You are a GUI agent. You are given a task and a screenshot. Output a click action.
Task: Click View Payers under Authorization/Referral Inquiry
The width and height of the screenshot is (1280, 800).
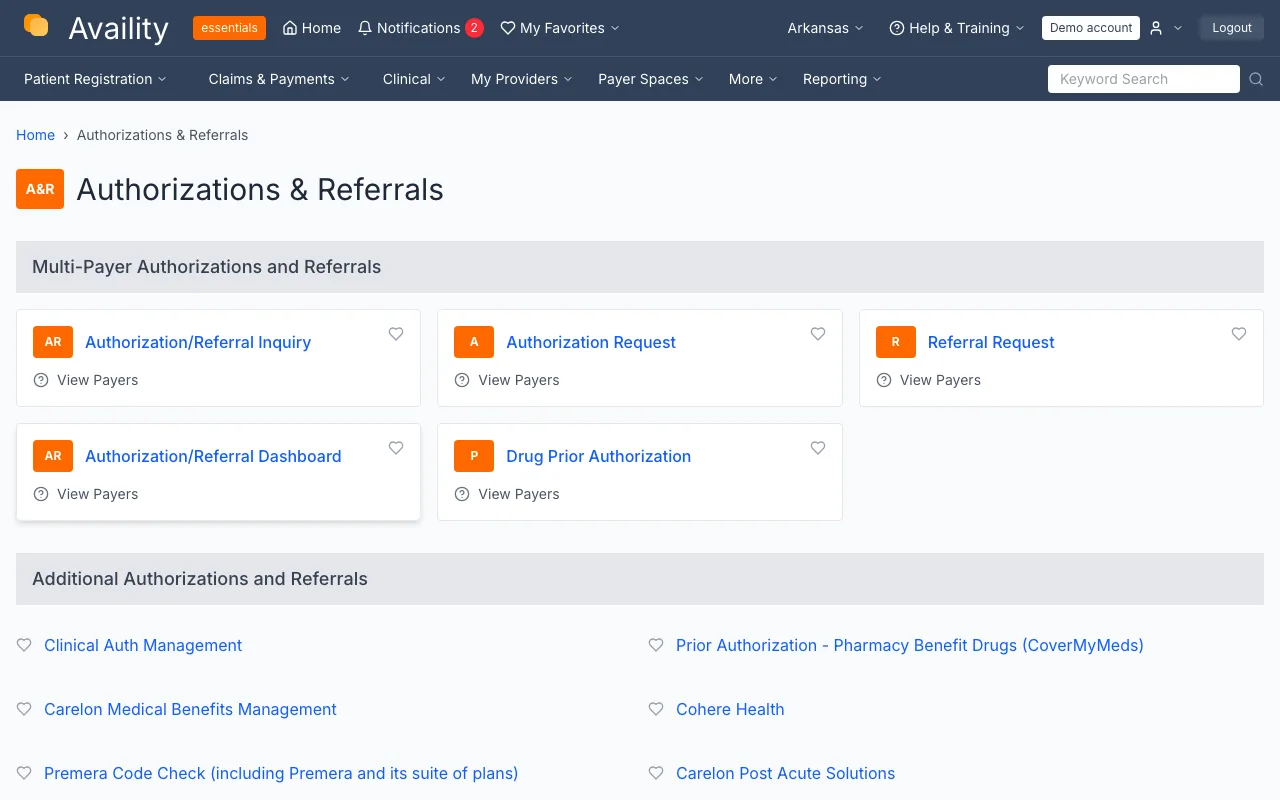98,380
